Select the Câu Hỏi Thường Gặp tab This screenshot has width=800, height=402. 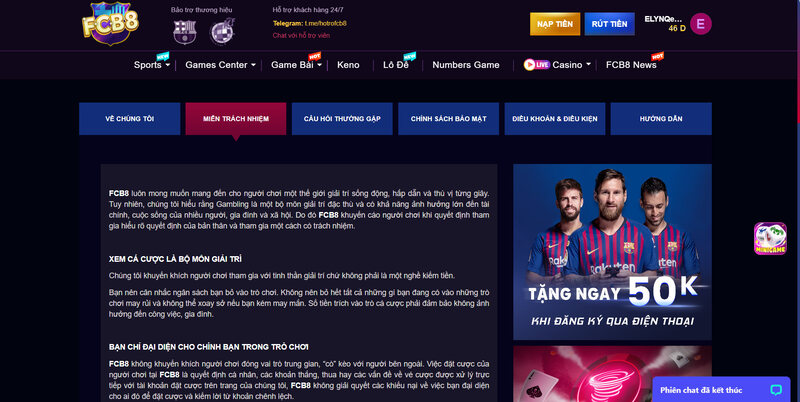pos(342,119)
